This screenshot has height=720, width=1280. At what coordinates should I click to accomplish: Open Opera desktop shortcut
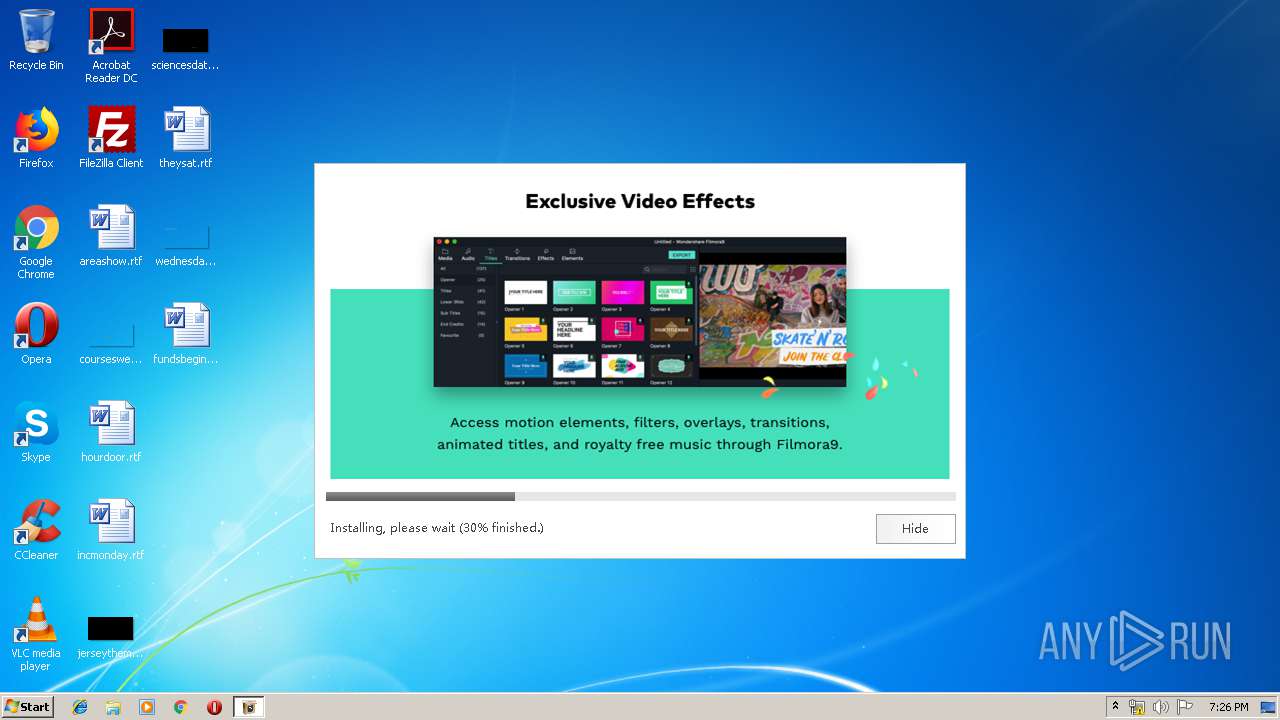[36, 334]
